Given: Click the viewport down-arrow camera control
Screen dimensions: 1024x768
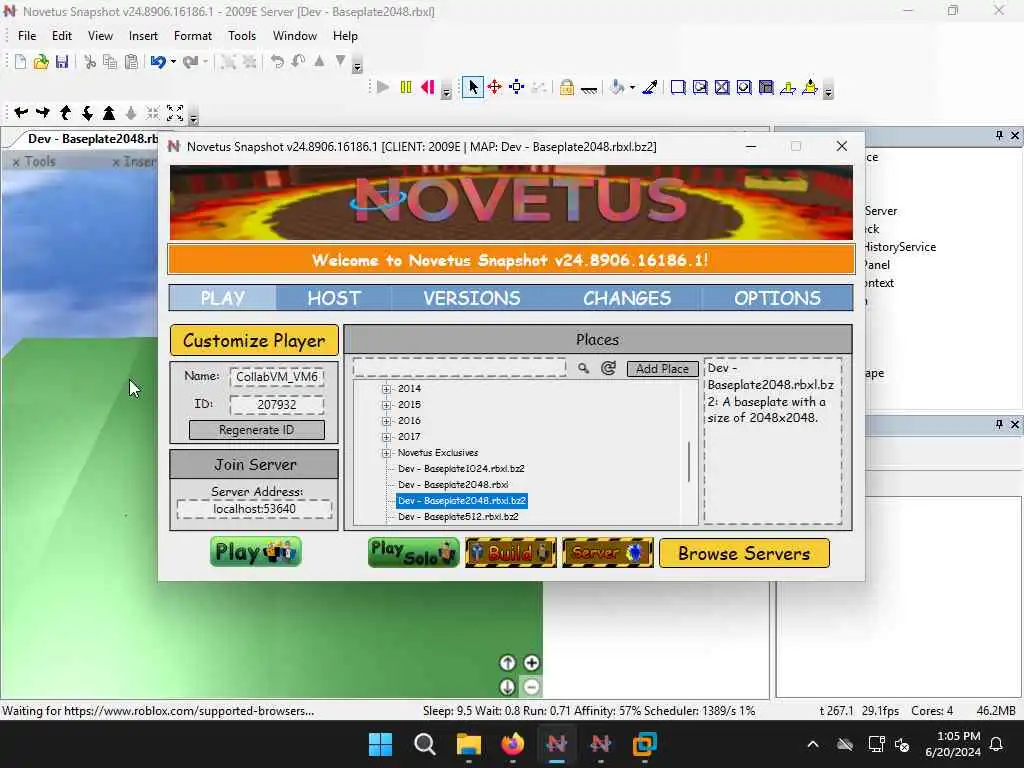Looking at the screenshot, I should tap(507, 687).
